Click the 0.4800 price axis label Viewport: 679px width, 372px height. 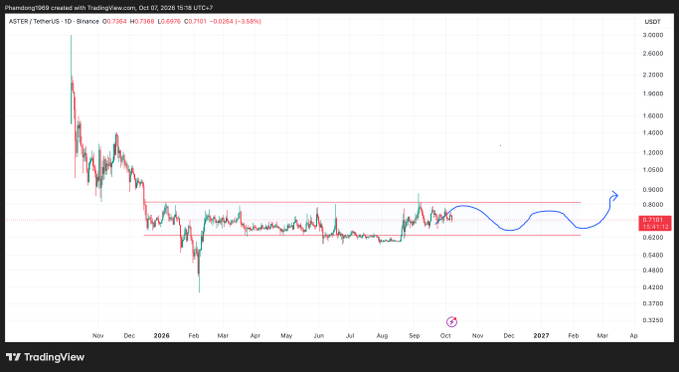point(653,270)
